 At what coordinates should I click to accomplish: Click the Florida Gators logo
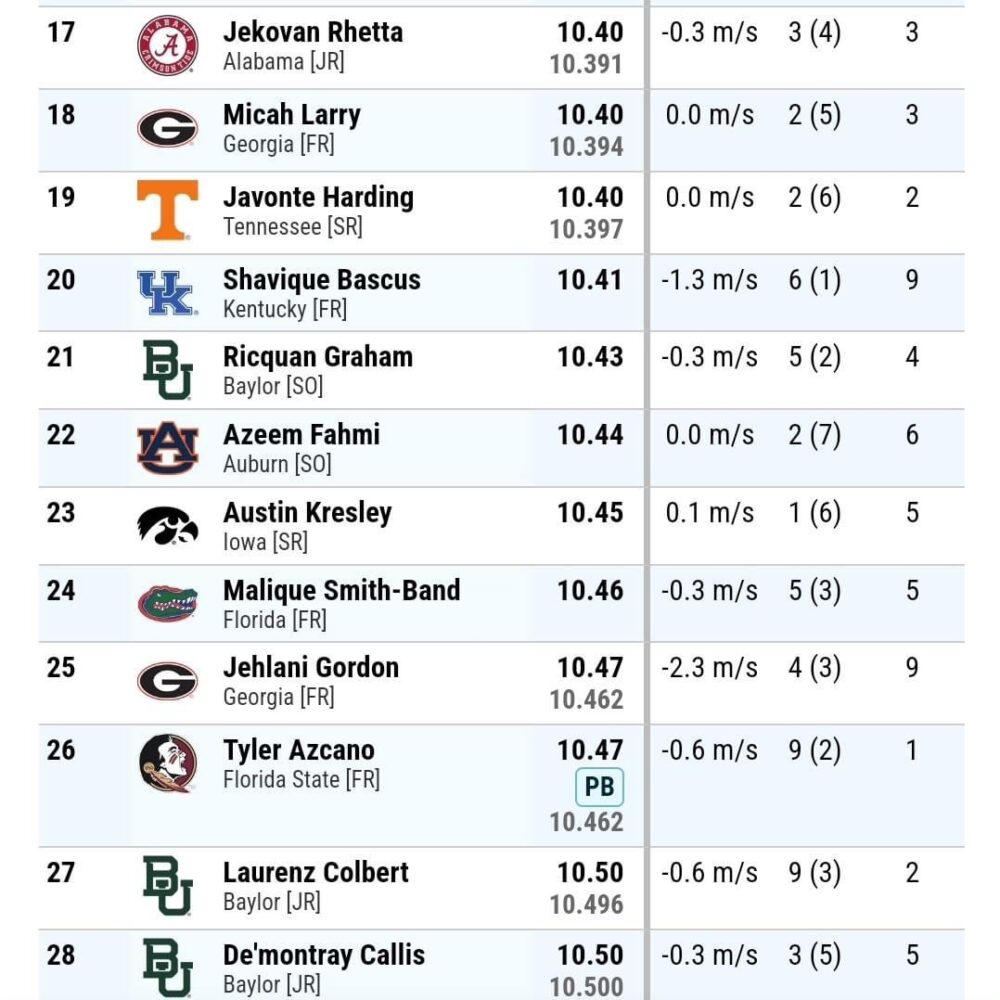[168, 603]
